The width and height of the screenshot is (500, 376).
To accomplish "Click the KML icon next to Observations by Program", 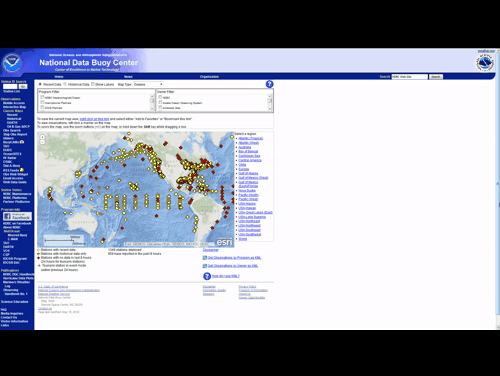I will (x=205, y=258).
